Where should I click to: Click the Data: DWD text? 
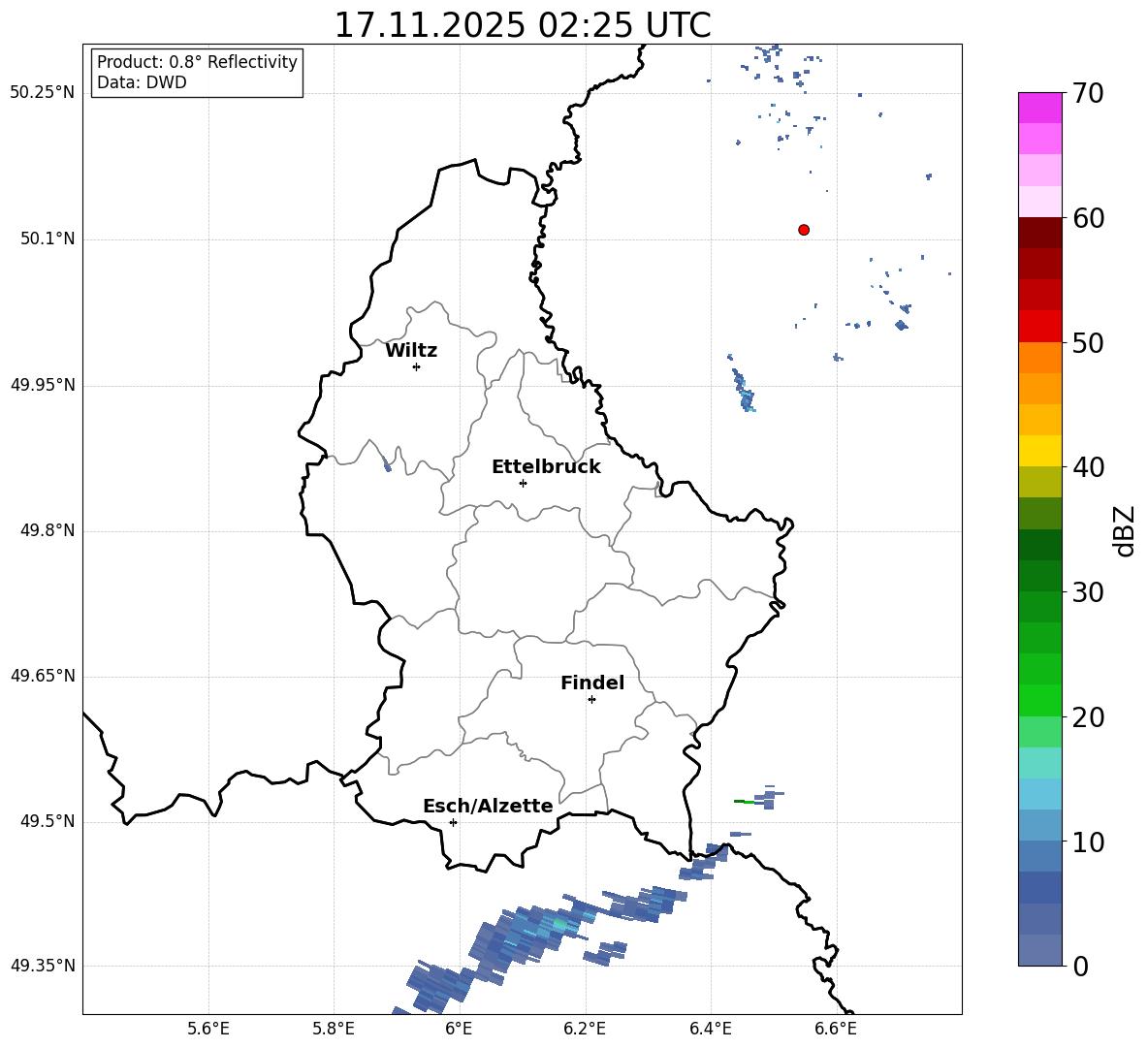142,82
